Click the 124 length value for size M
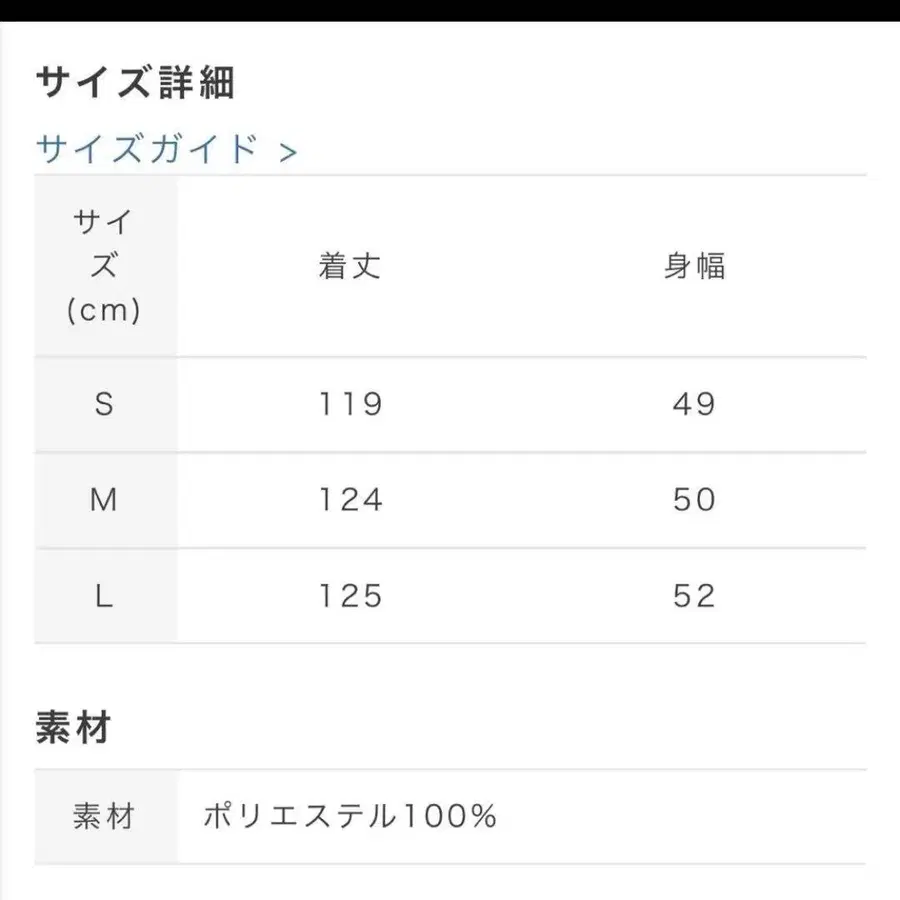 (x=348, y=500)
